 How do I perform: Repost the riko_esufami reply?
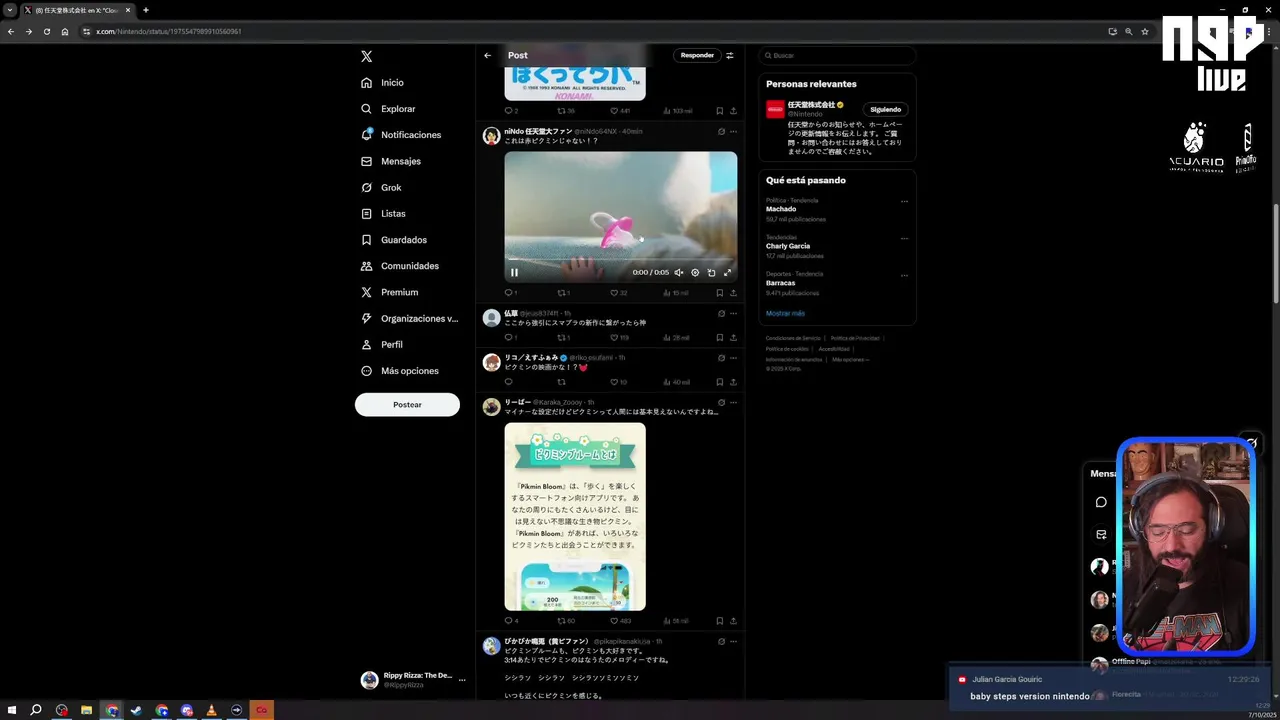tap(561, 382)
